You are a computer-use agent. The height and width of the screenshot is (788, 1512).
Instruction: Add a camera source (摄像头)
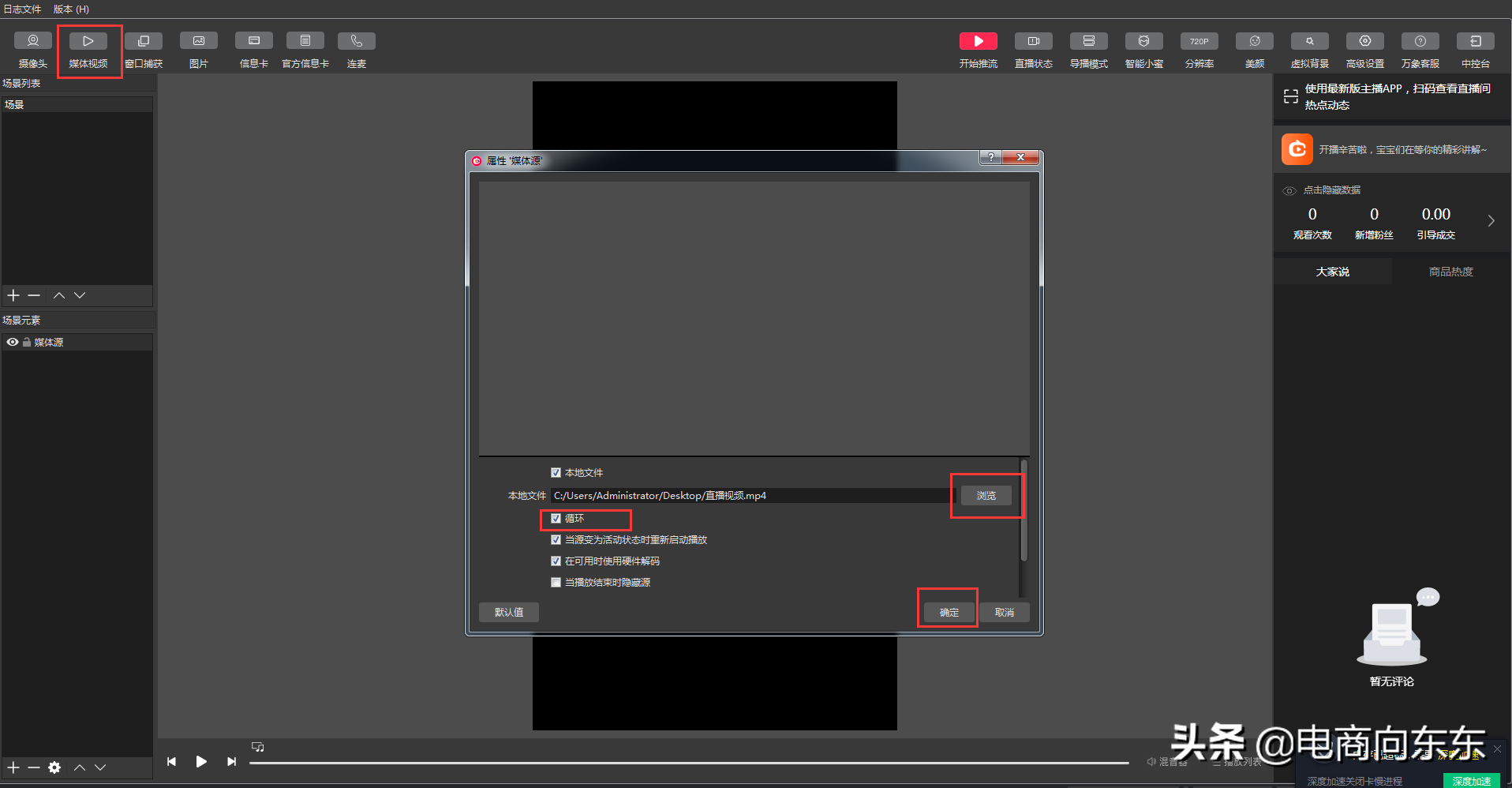(33, 51)
